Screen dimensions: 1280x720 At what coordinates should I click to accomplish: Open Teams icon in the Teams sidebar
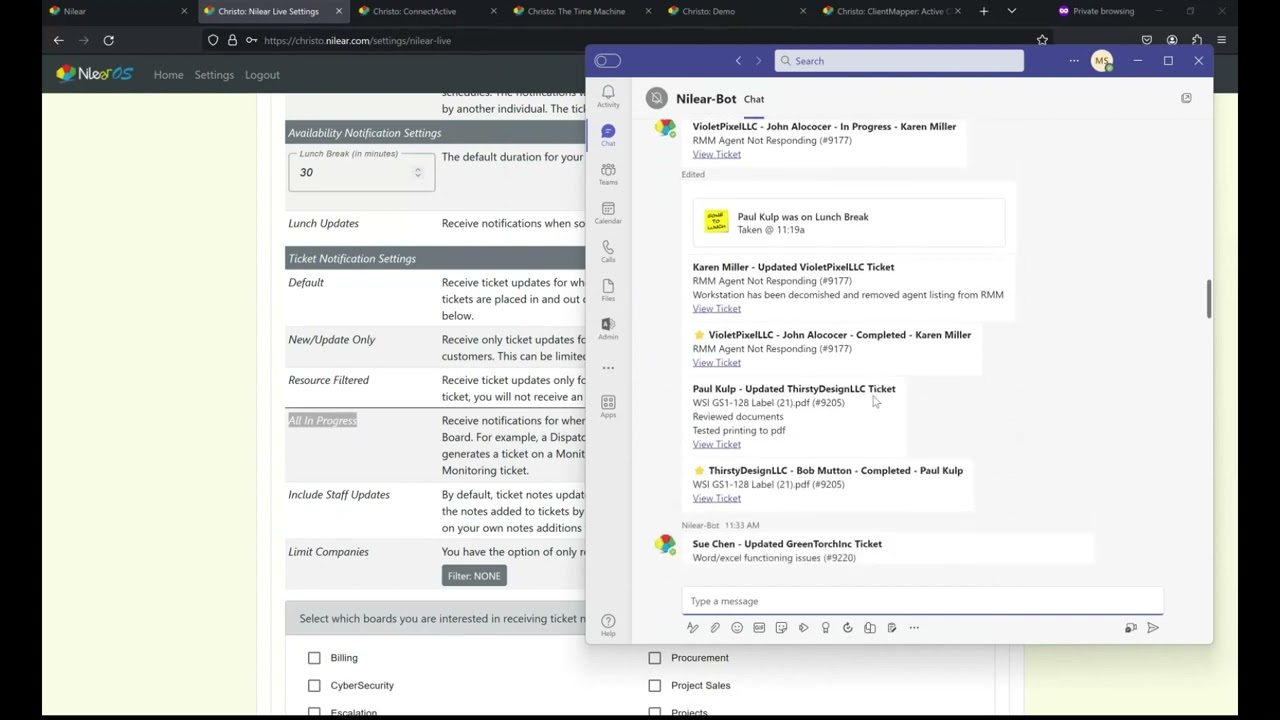click(608, 174)
